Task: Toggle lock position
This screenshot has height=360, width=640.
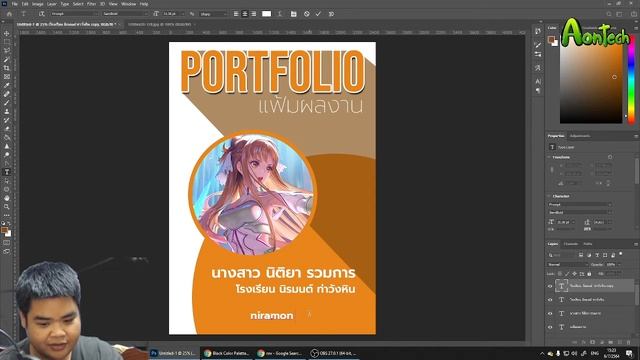Action: pyautogui.click(x=575, y=273)
